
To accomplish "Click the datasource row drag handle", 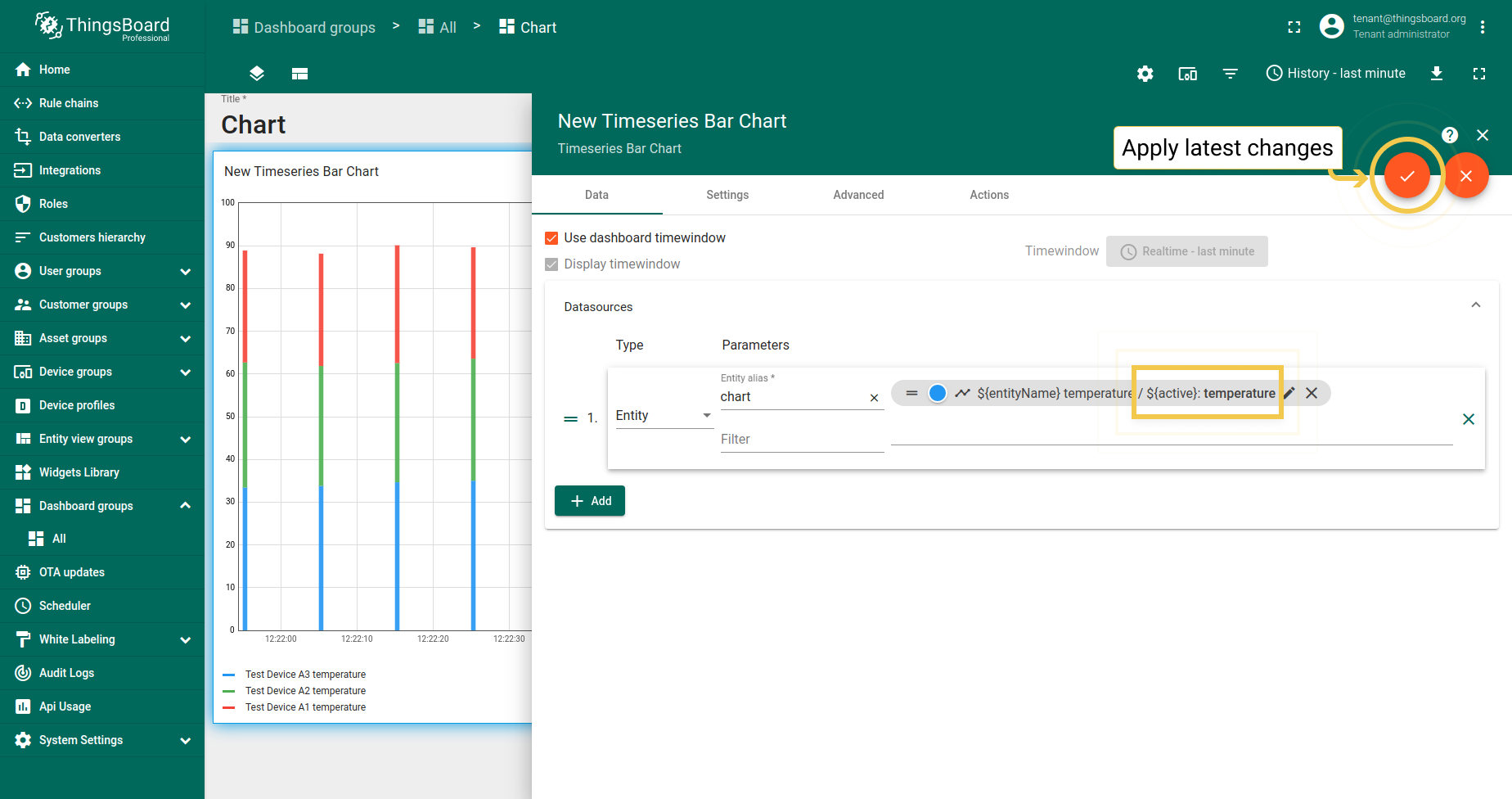I will tap(570, 419).
